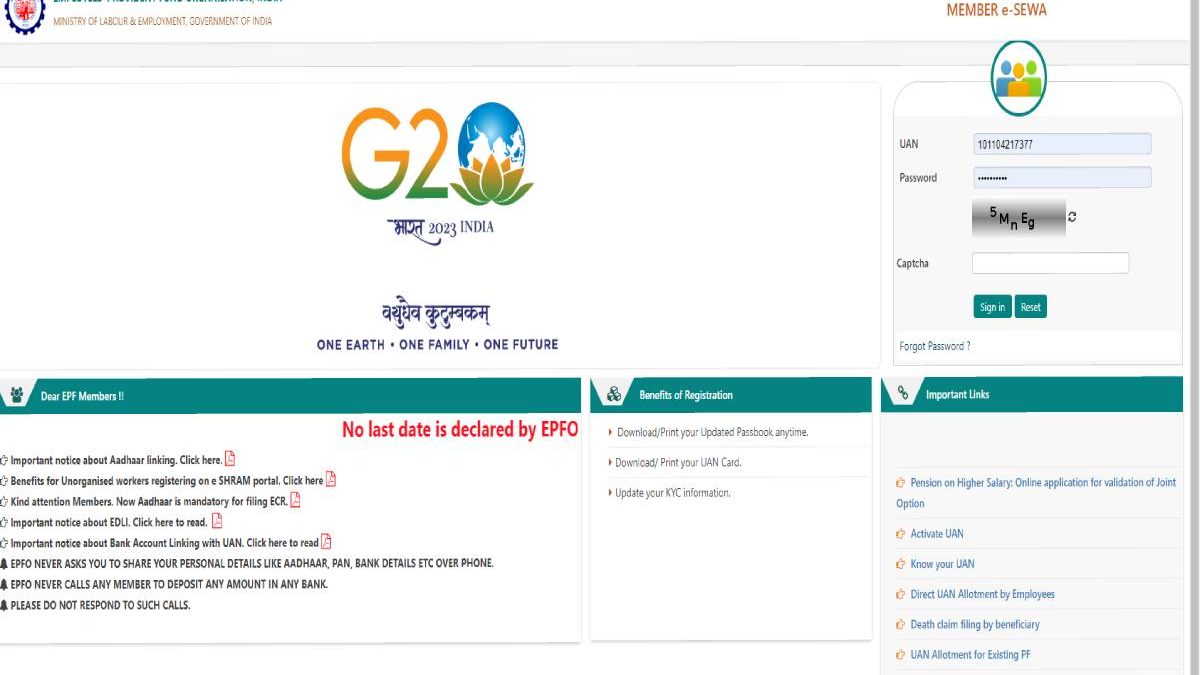Click the hand icon beside Know your UAN
Screen dimensions: 1200x675
(x=901, y=564)
